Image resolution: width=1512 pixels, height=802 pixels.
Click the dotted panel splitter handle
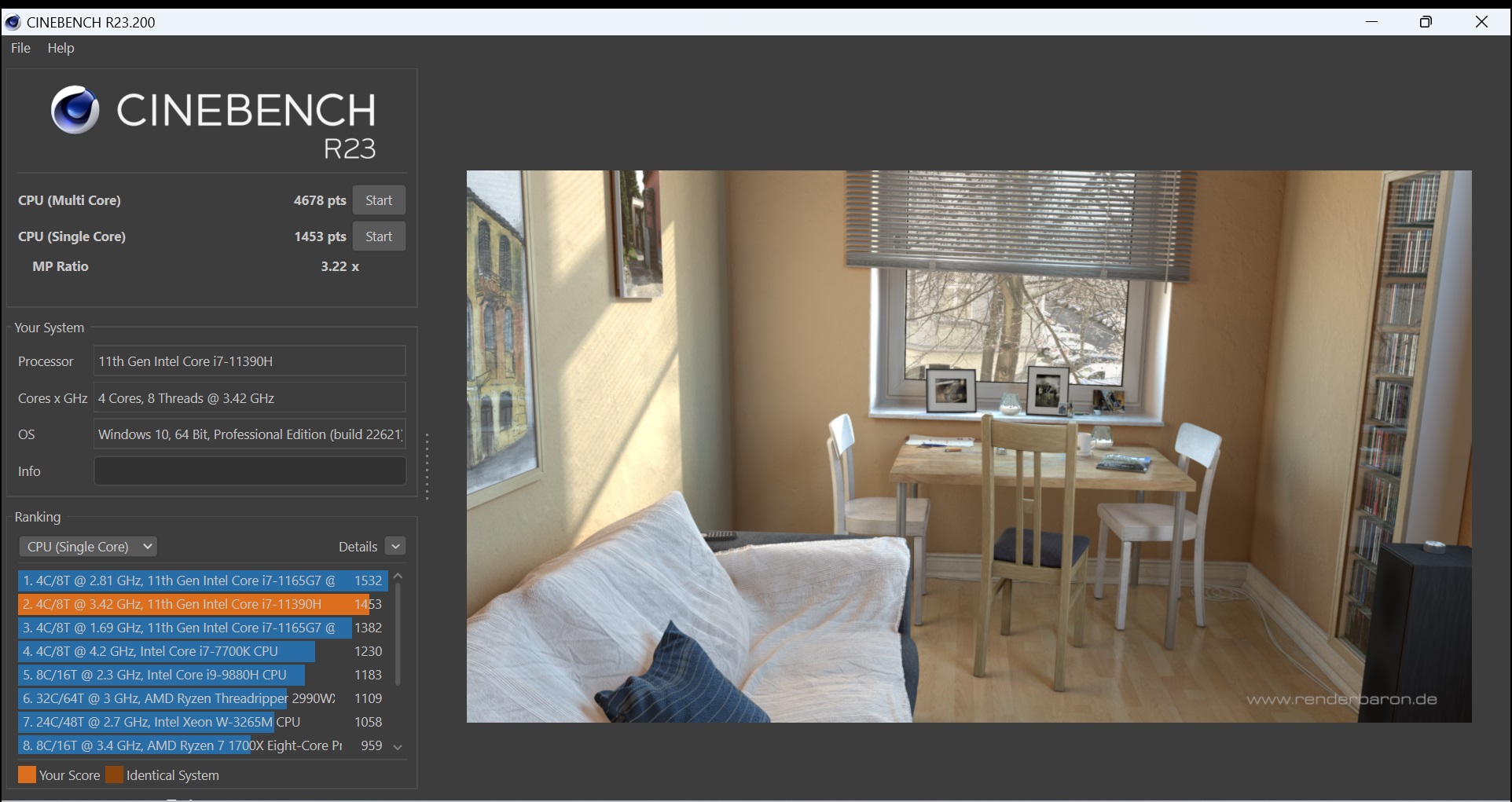point(427,466)
